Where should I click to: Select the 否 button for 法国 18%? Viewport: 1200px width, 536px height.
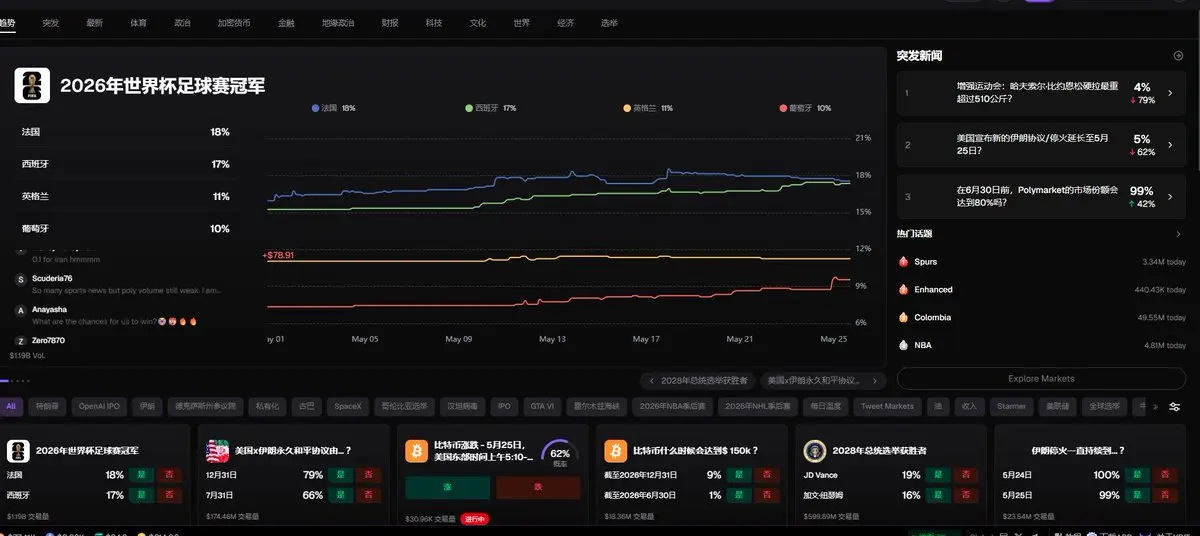pyautogui.click(x=169, y=475)
